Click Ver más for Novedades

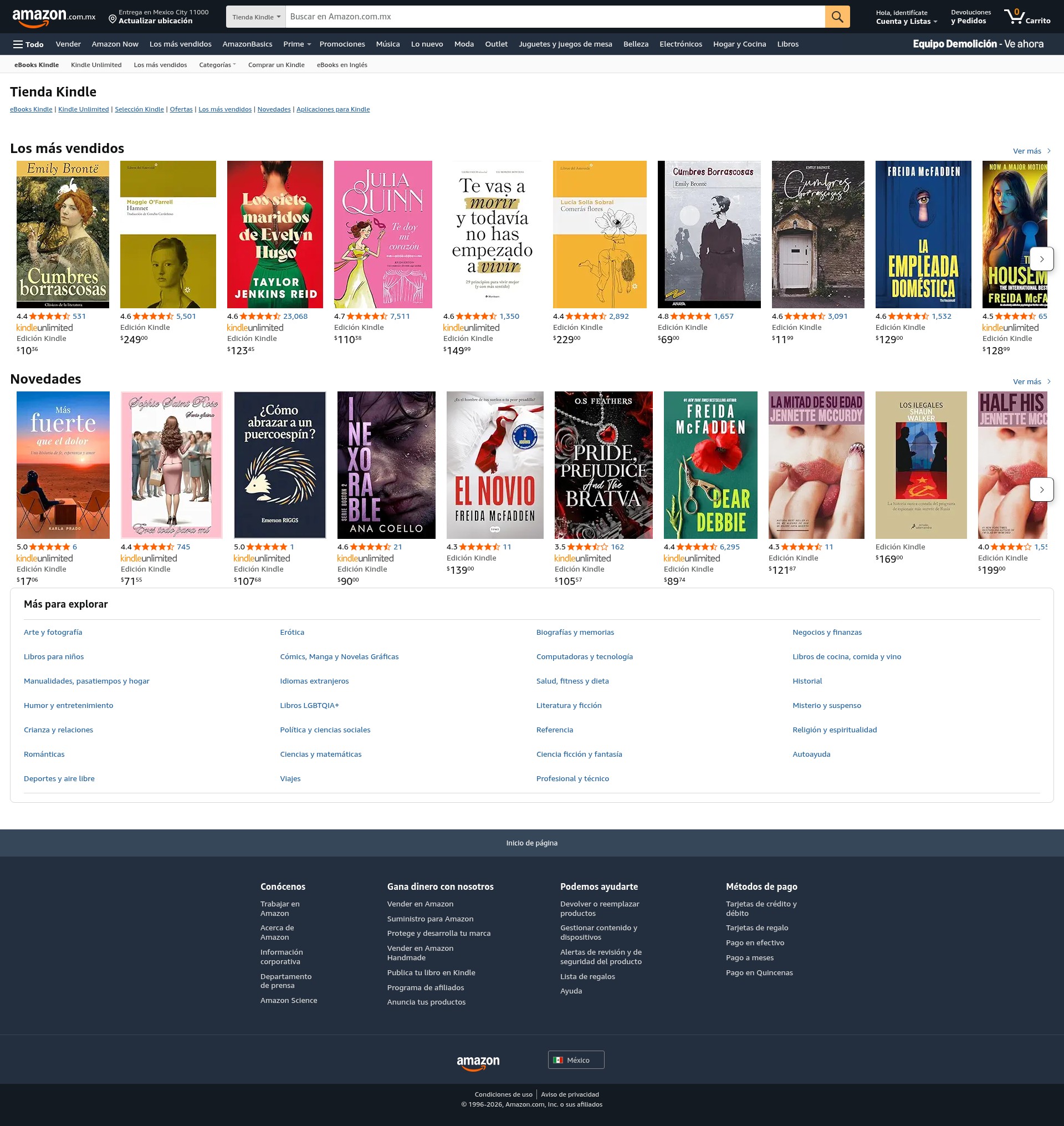click(x=1032, y=381)
